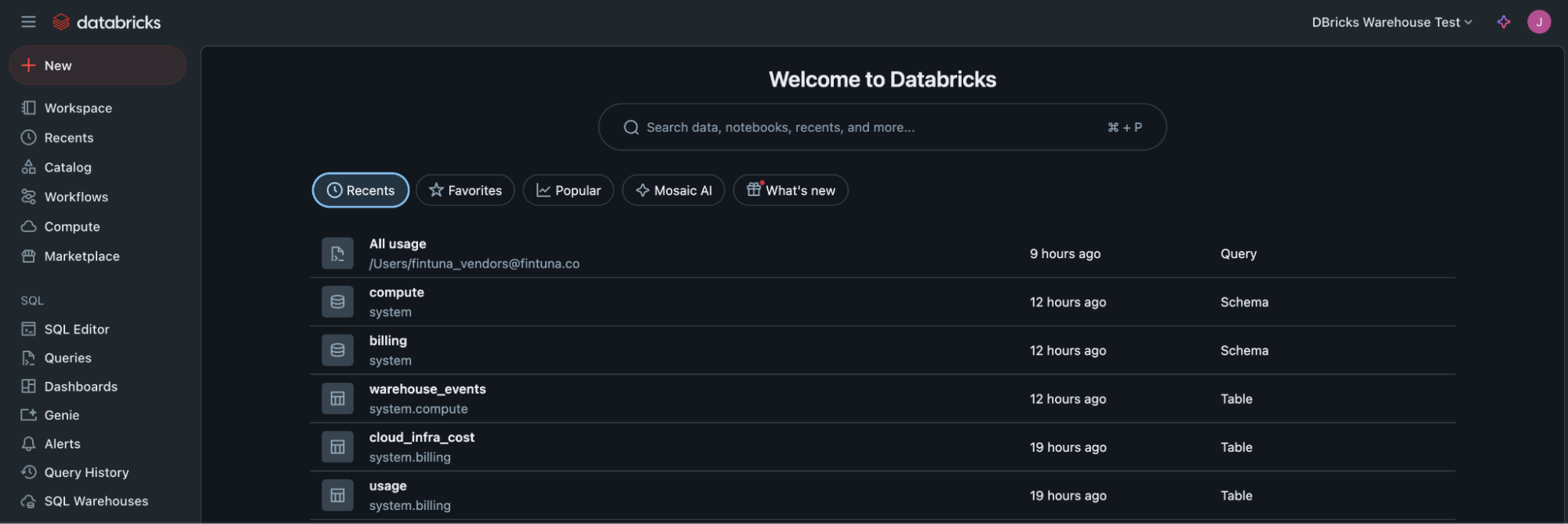
Task: Click the query icon beside All usage
Action: click(337, 253)
